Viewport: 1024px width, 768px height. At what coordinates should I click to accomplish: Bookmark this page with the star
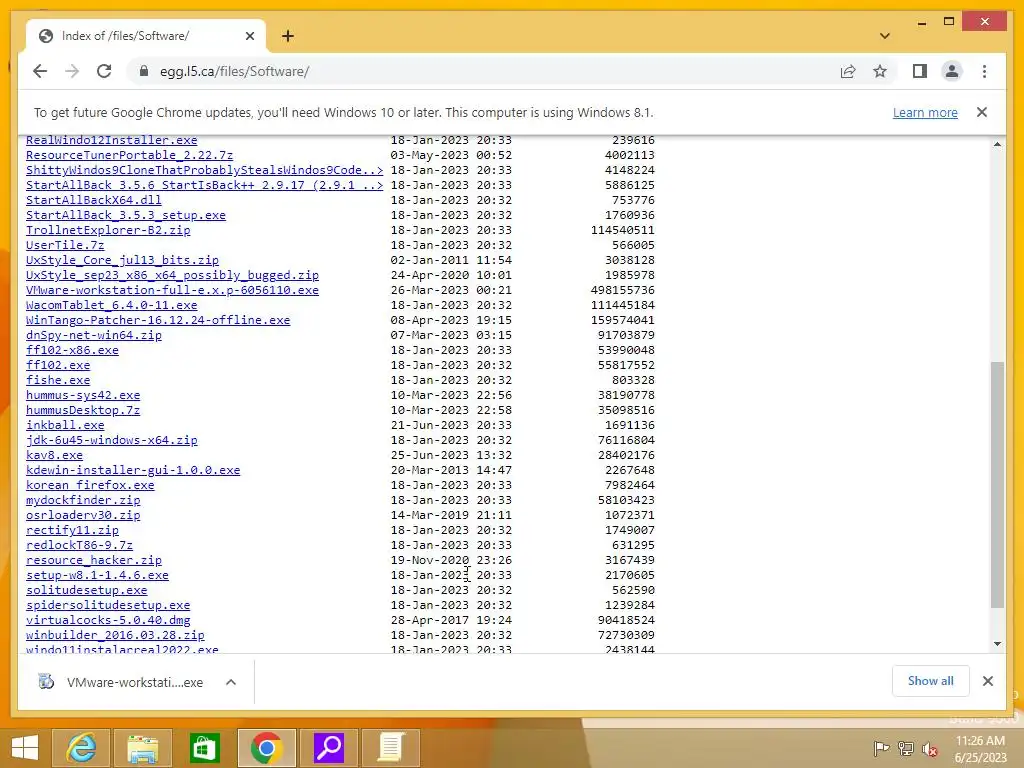[x=880, y=71]
